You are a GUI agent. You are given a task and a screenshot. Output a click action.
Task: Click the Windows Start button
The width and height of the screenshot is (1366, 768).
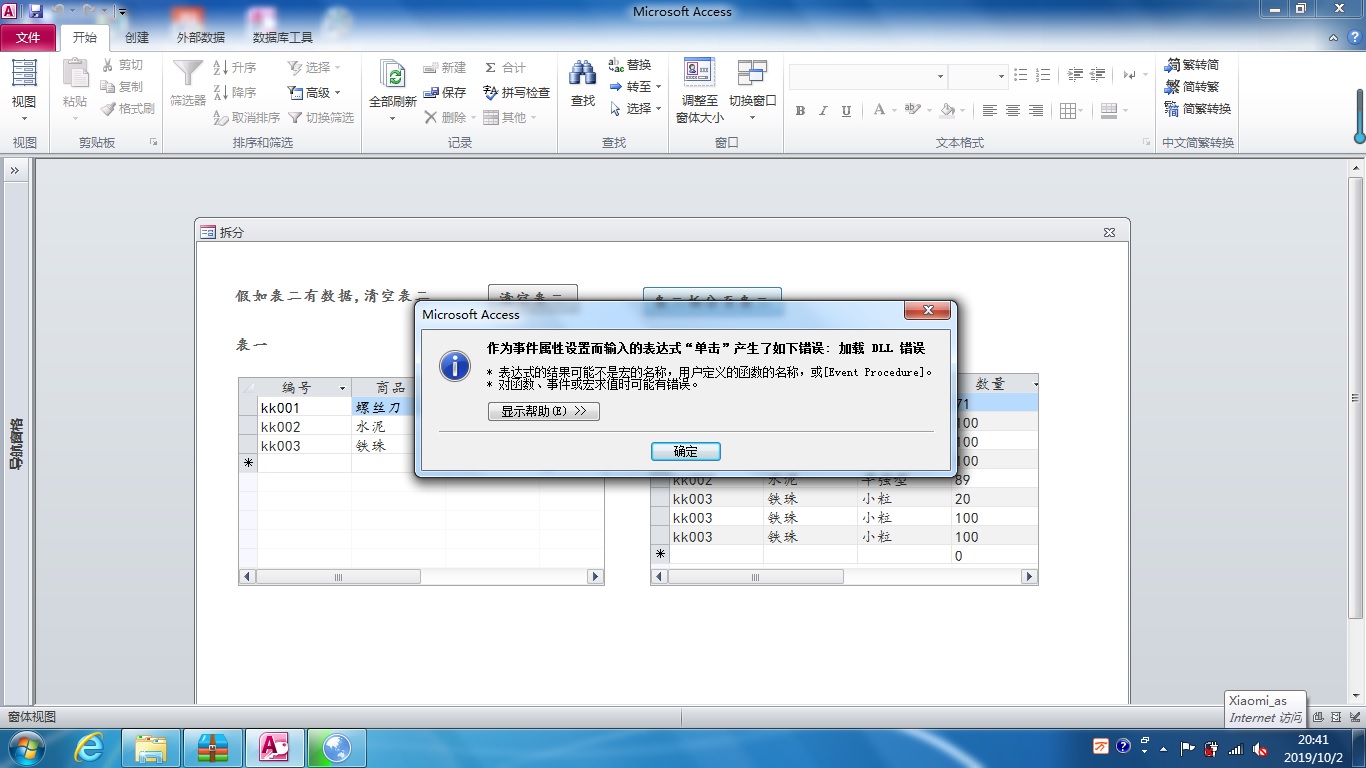[x=26, y=747]
